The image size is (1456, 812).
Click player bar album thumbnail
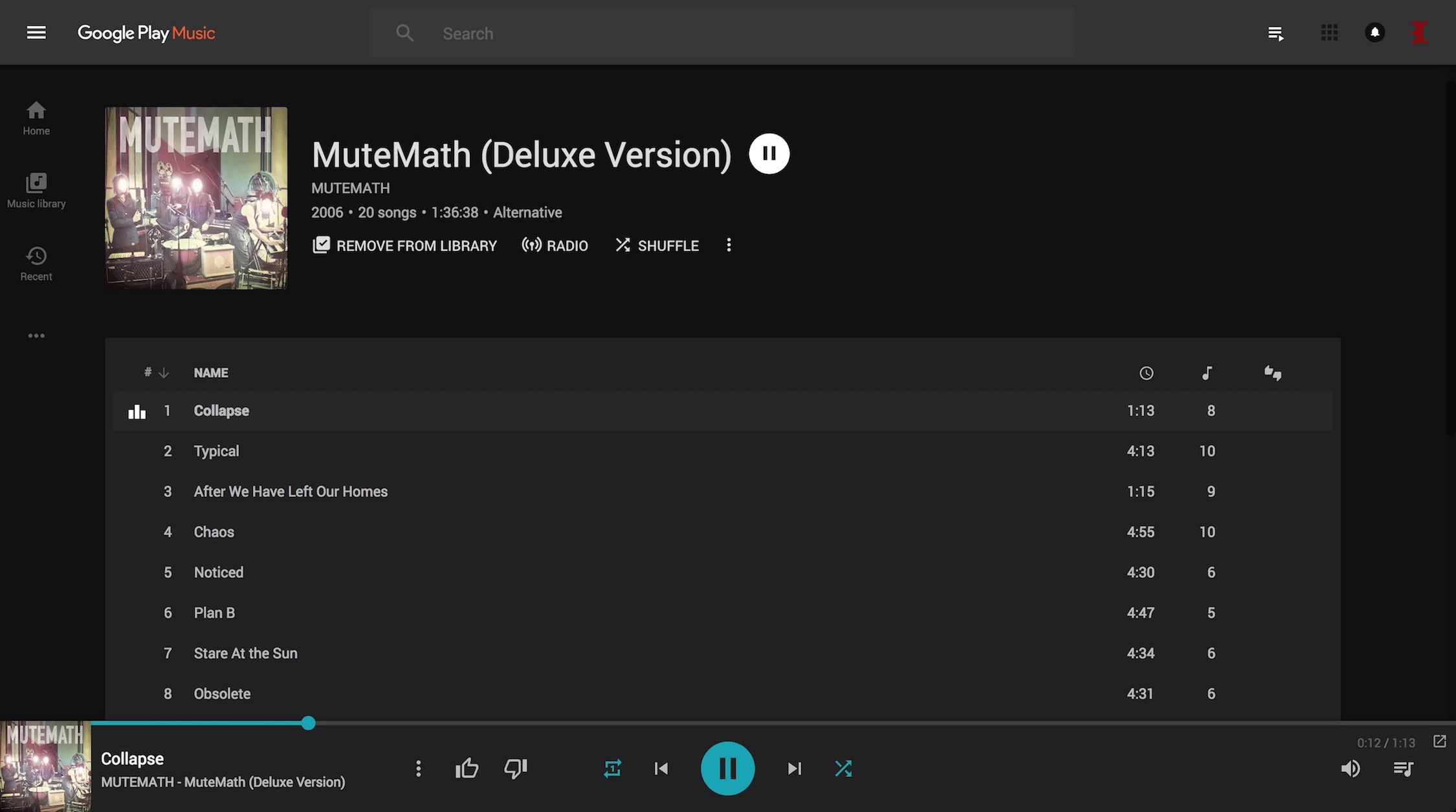click(45, 767)
